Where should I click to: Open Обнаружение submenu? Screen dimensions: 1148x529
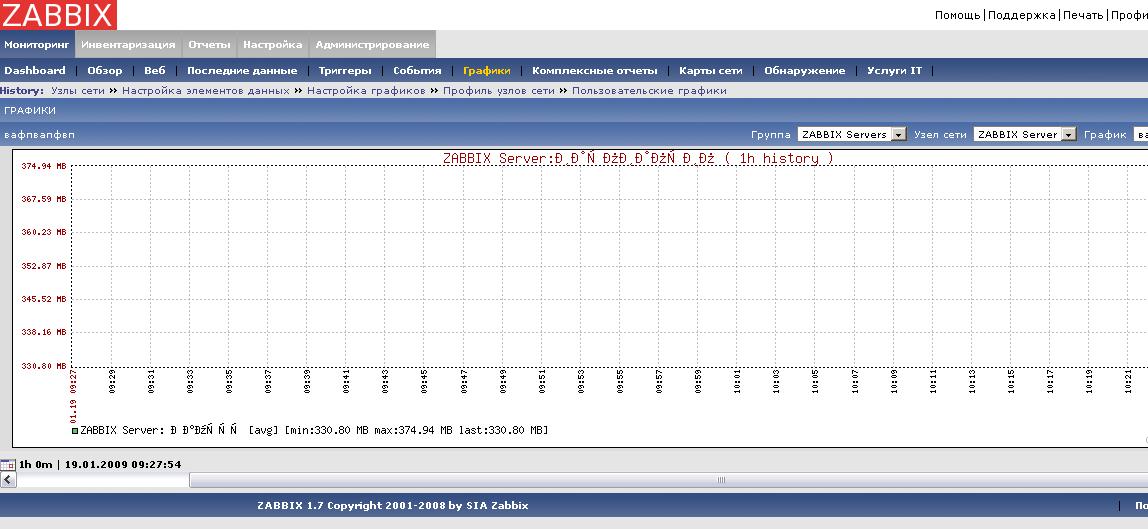805,71
